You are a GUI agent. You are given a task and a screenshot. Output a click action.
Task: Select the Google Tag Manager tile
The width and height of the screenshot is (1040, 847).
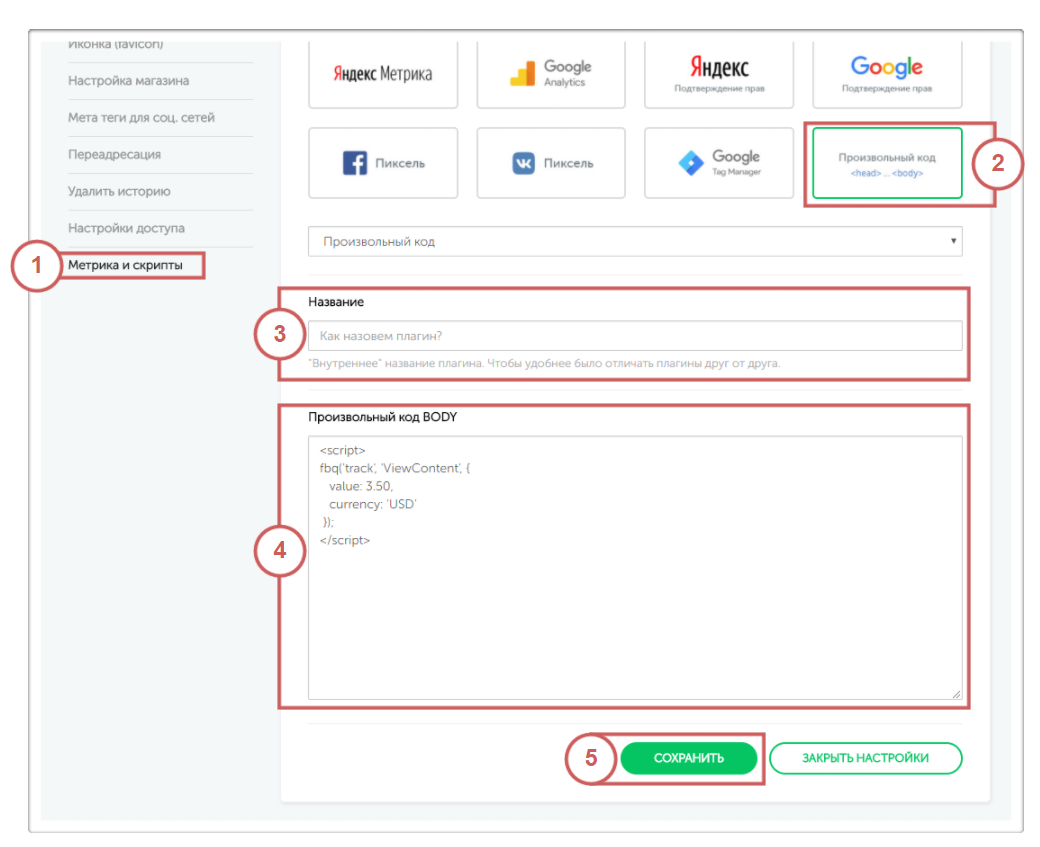tap(718, 163)
